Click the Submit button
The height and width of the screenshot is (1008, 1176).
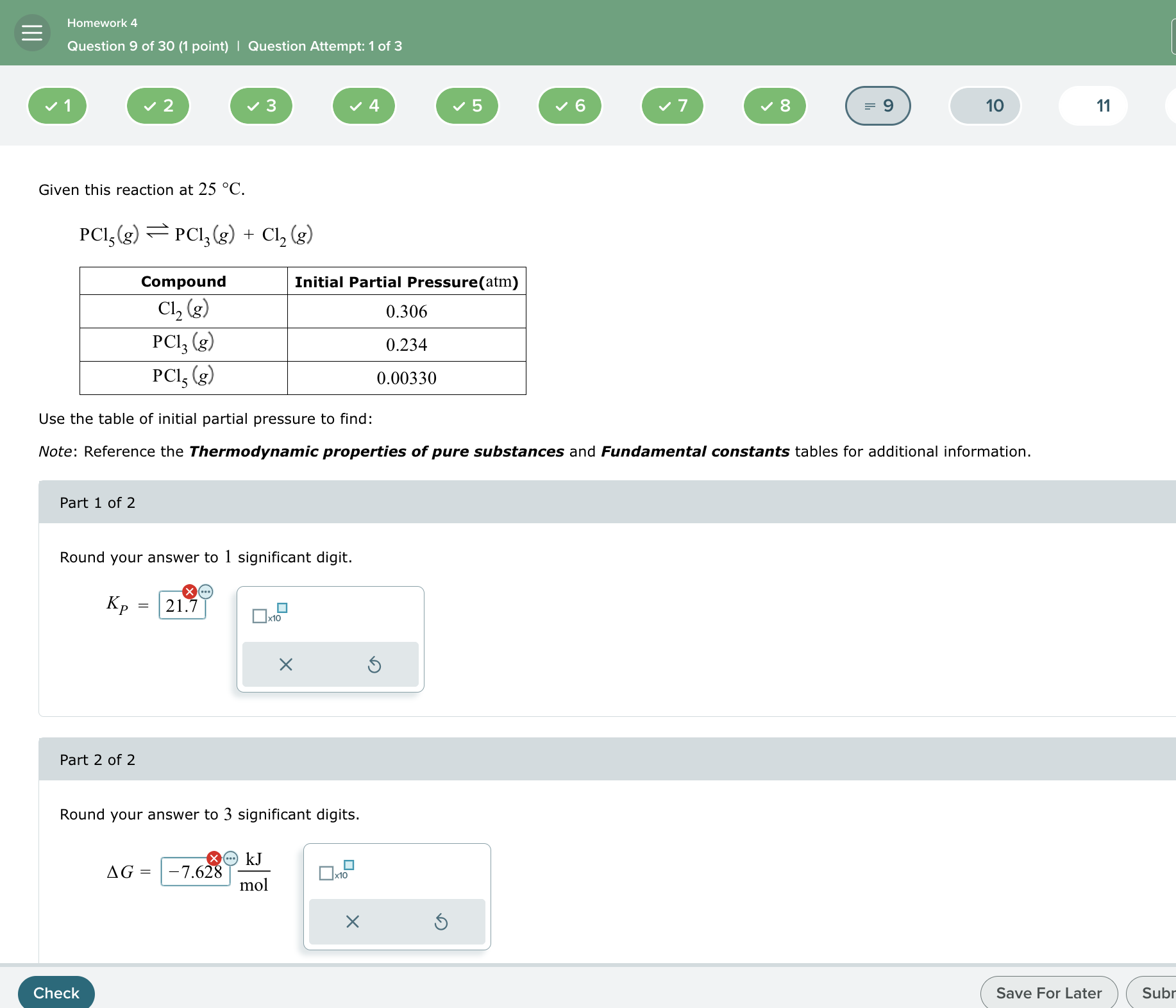click(1155, 993)
